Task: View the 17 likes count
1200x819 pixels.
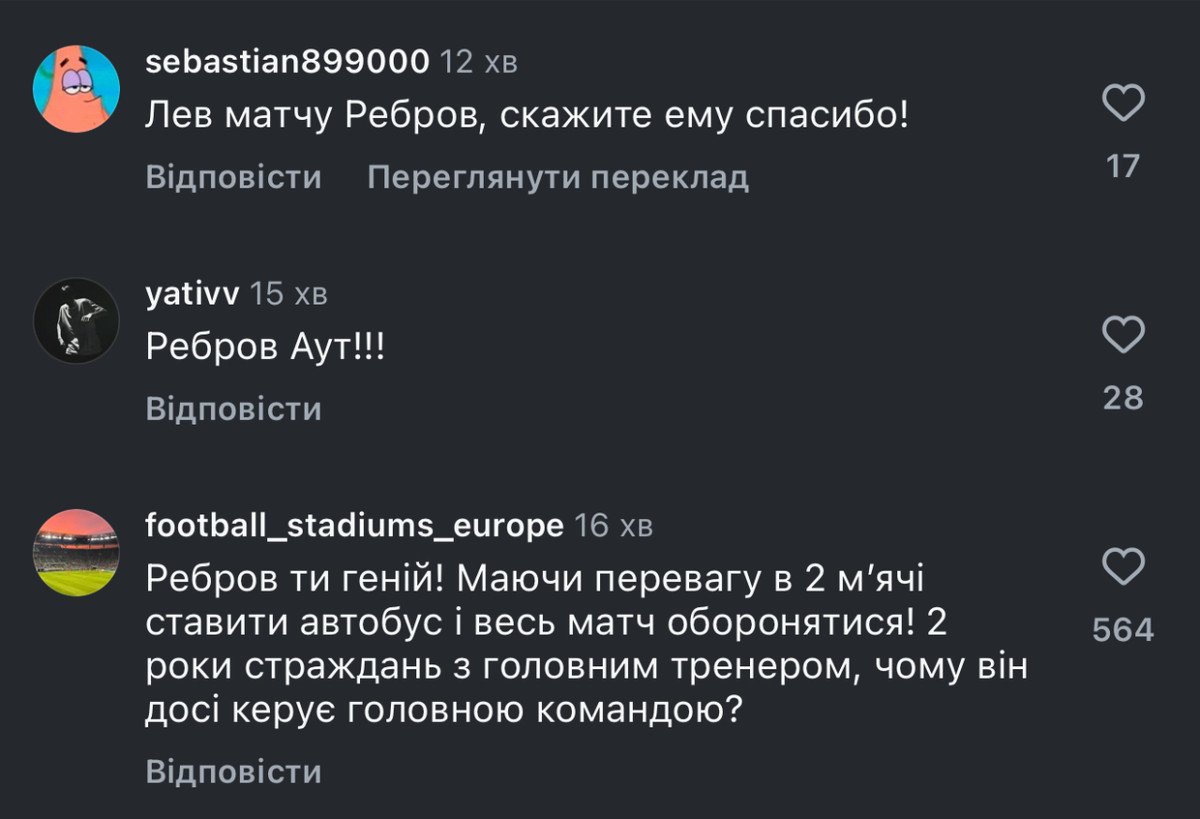Action: point(1123,166)
